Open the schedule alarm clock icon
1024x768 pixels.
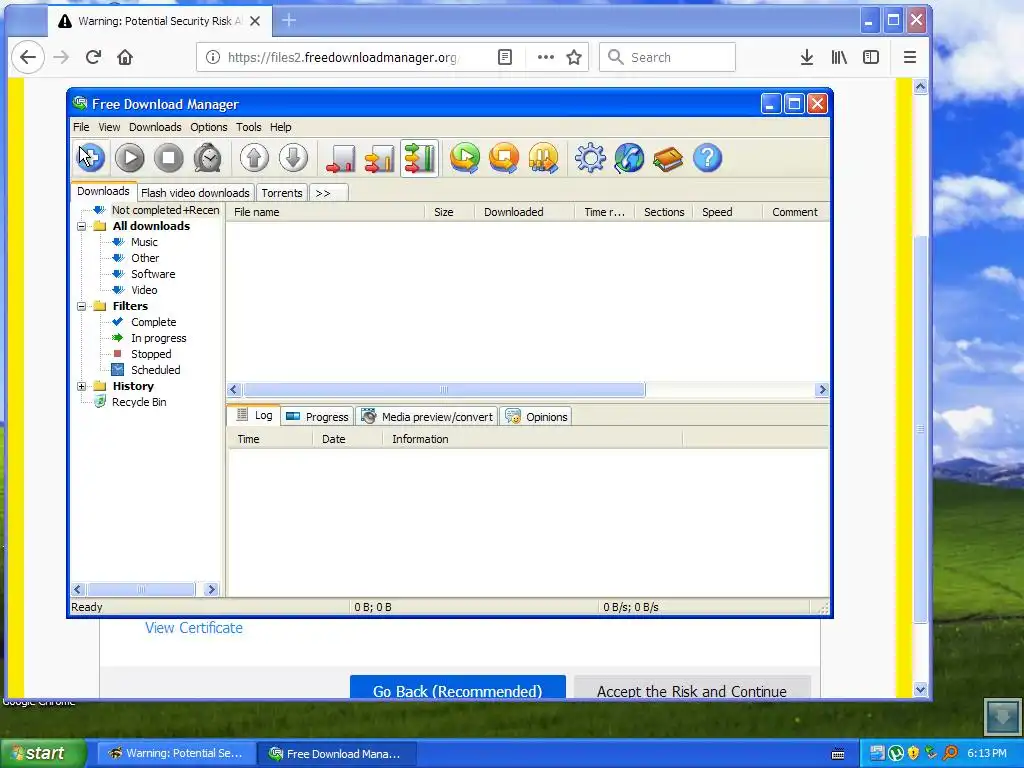coord(208,158)
